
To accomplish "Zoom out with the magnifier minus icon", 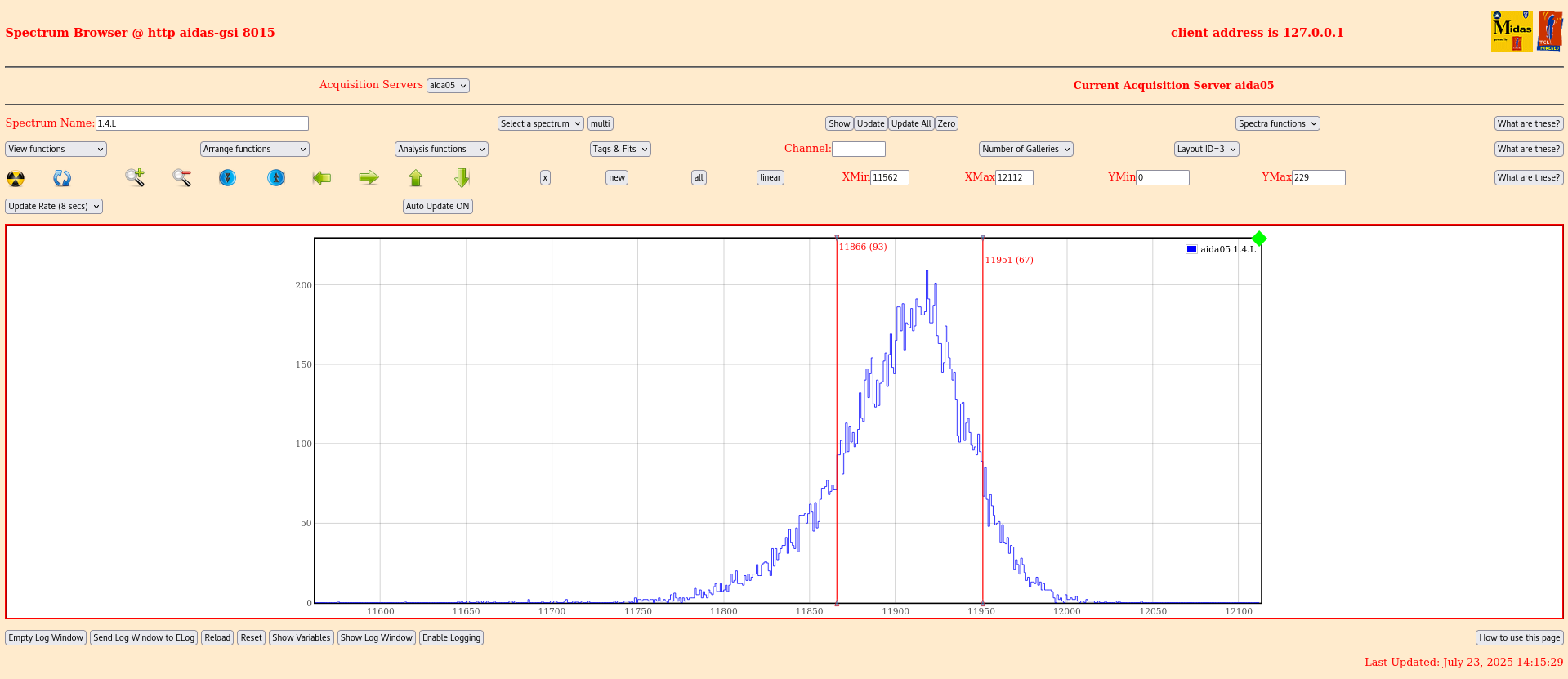I will tap(181, 177).
